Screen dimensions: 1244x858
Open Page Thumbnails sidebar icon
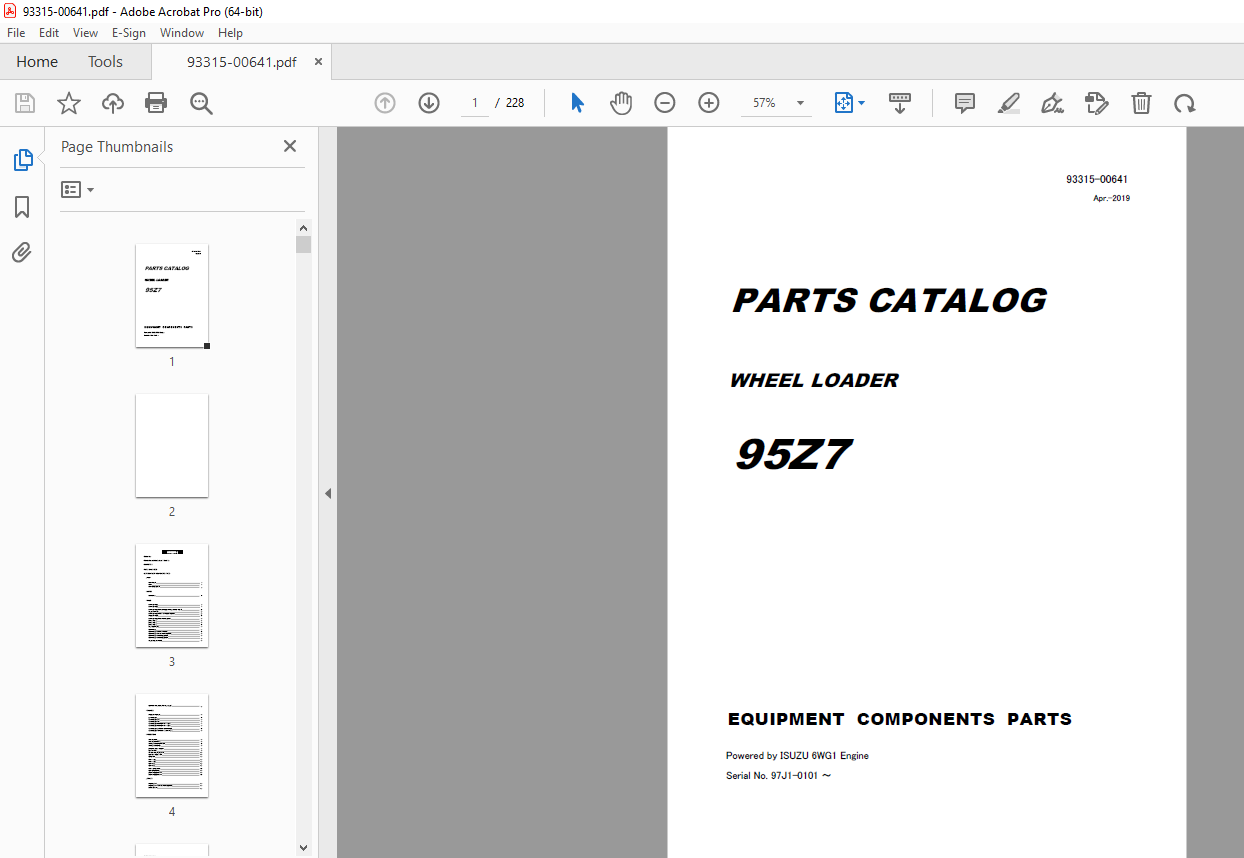pos(22,159)
